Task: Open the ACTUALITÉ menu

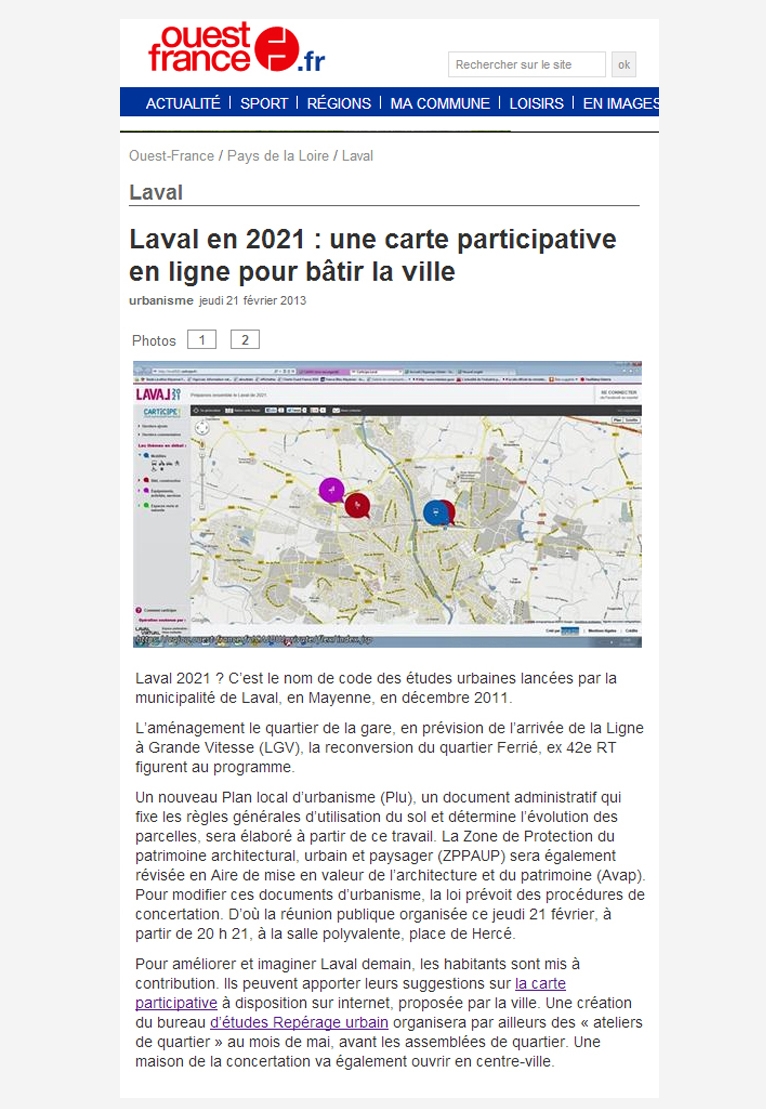Action: click(x=183, y=103)
